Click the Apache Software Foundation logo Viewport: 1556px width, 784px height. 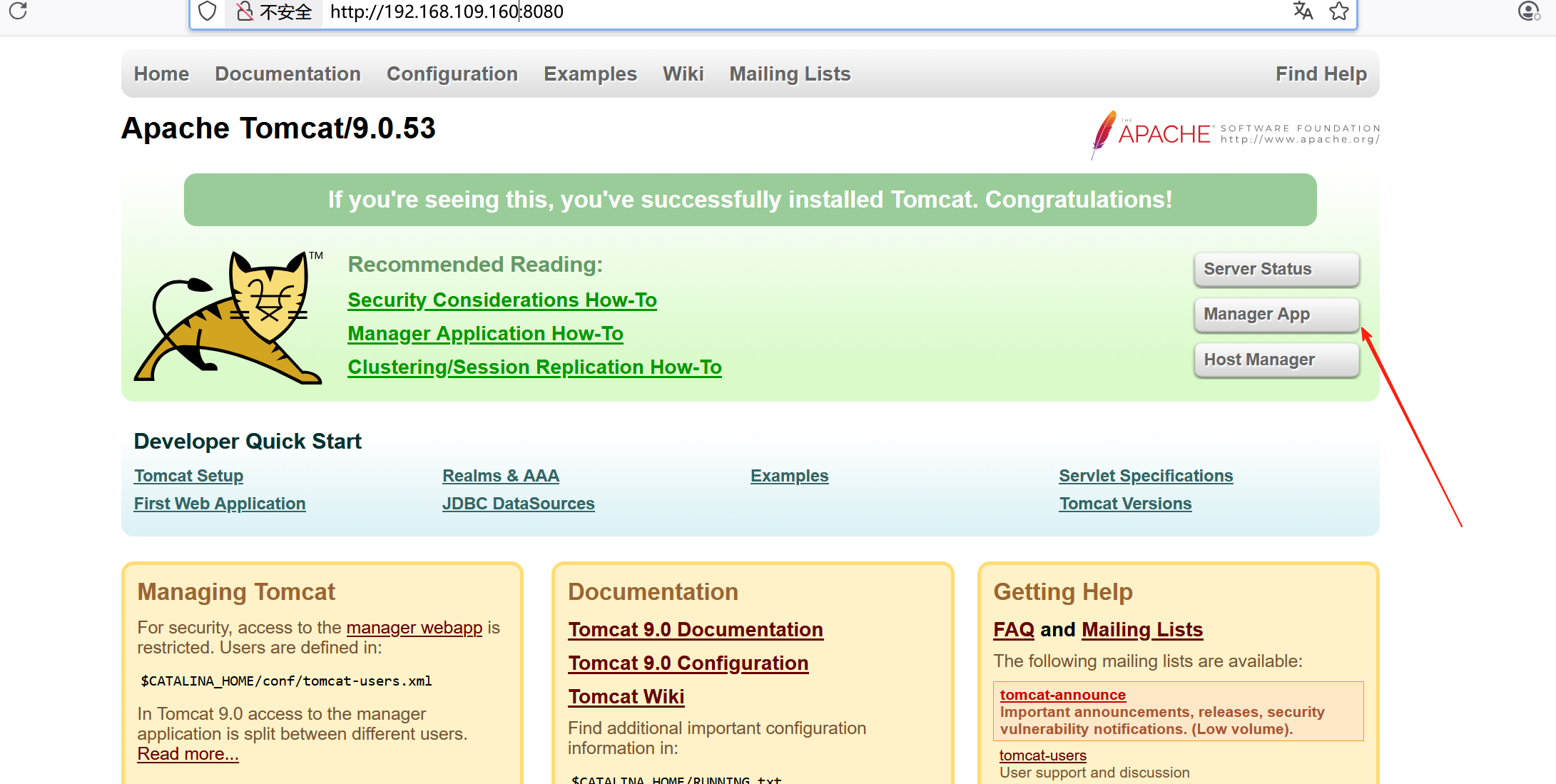tap(1235, 134)
